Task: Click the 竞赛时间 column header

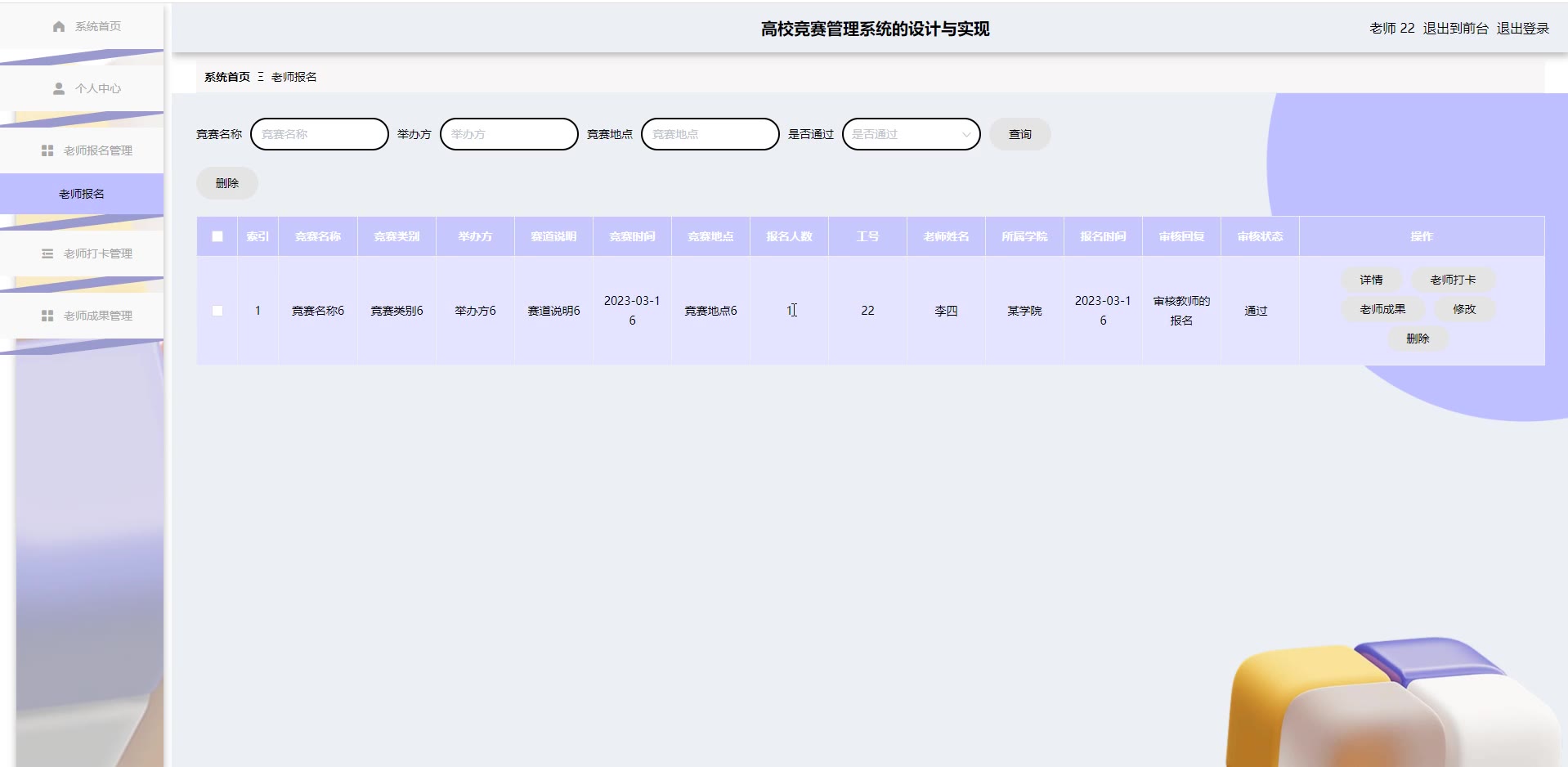Action: click(632, 236)
